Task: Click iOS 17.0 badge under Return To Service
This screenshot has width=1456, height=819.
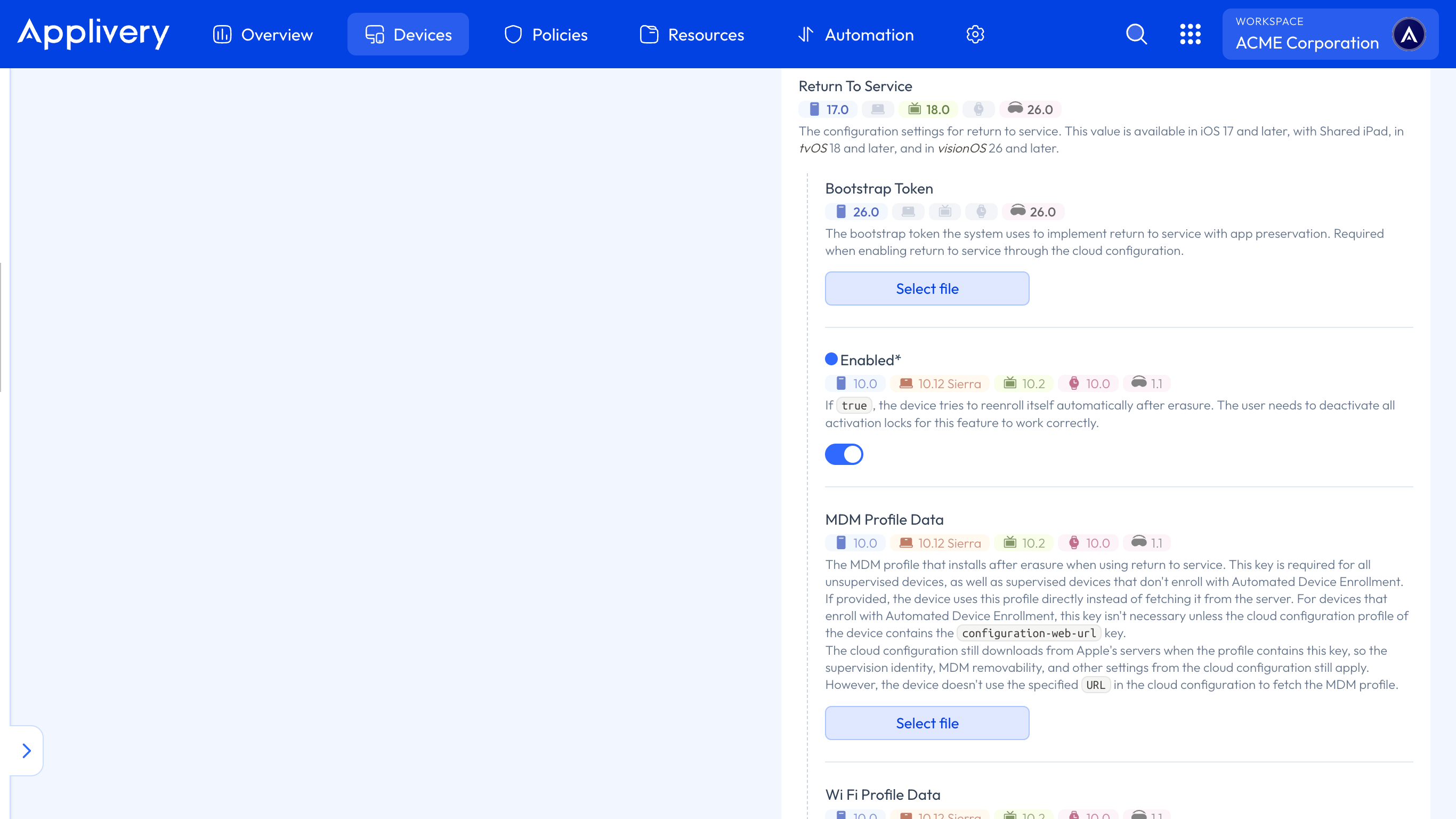Action: tap(828, 109)
